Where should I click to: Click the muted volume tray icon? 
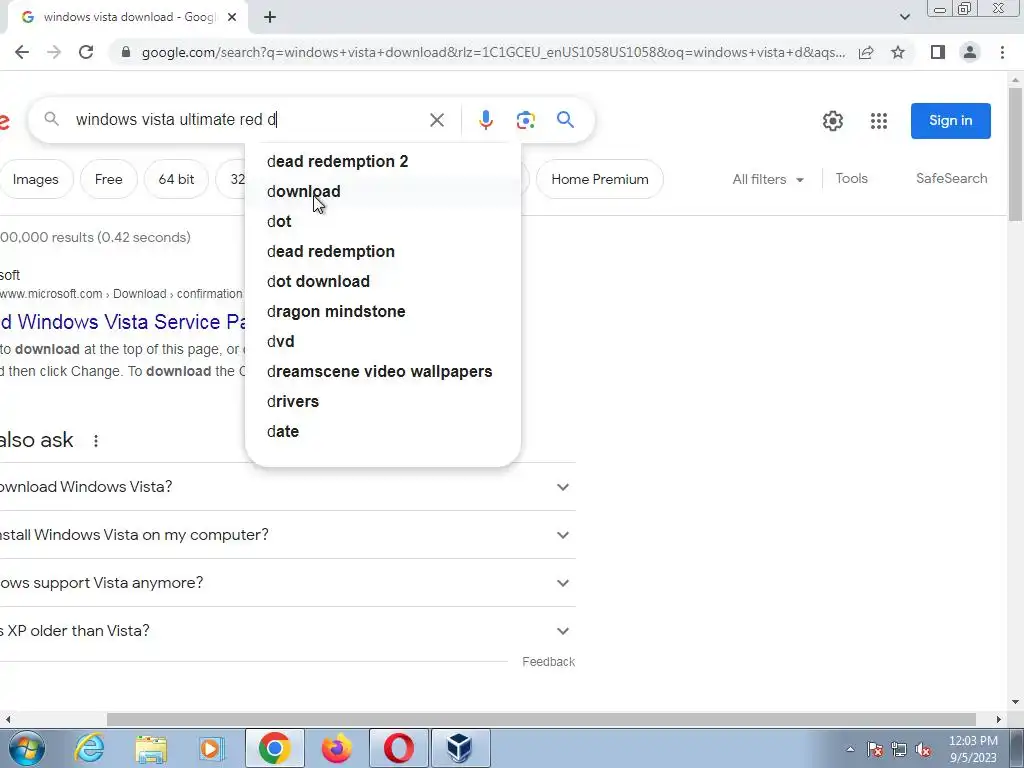(x=923, y=749)
